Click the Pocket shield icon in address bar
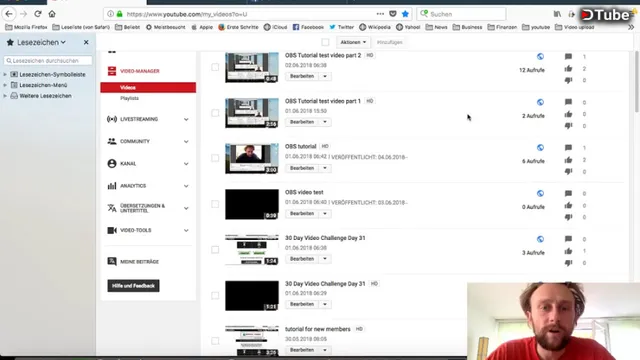 [393, 14]
